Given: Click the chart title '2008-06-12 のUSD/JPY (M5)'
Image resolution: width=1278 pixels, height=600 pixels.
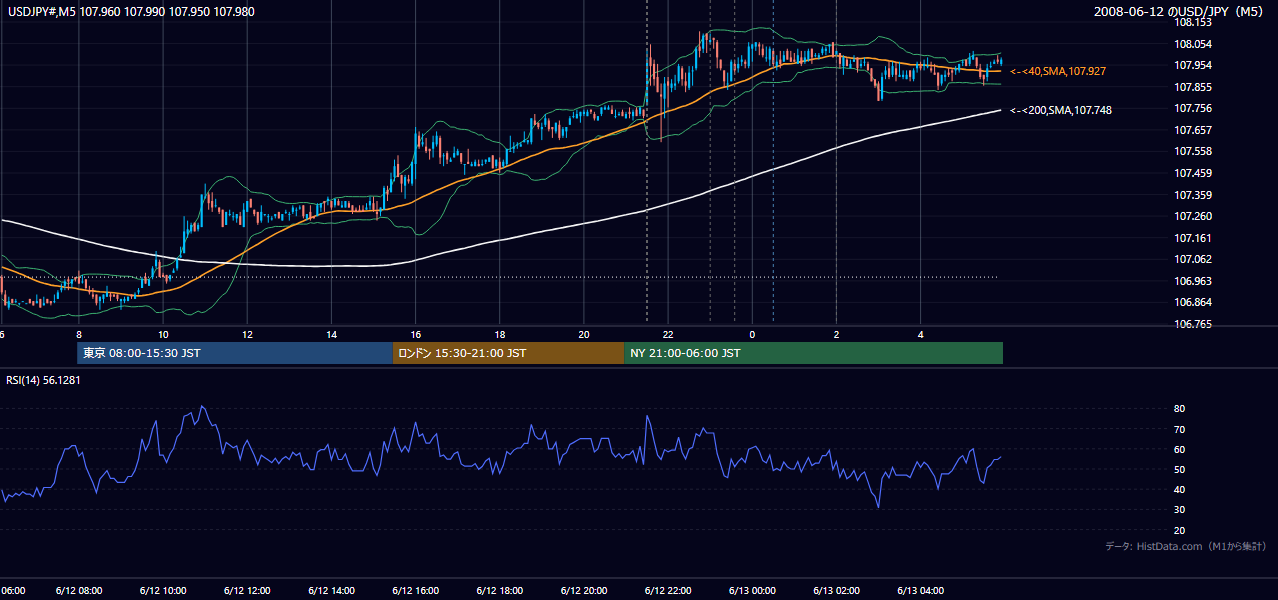Looking at the screenshot, I should (1180, 12).
